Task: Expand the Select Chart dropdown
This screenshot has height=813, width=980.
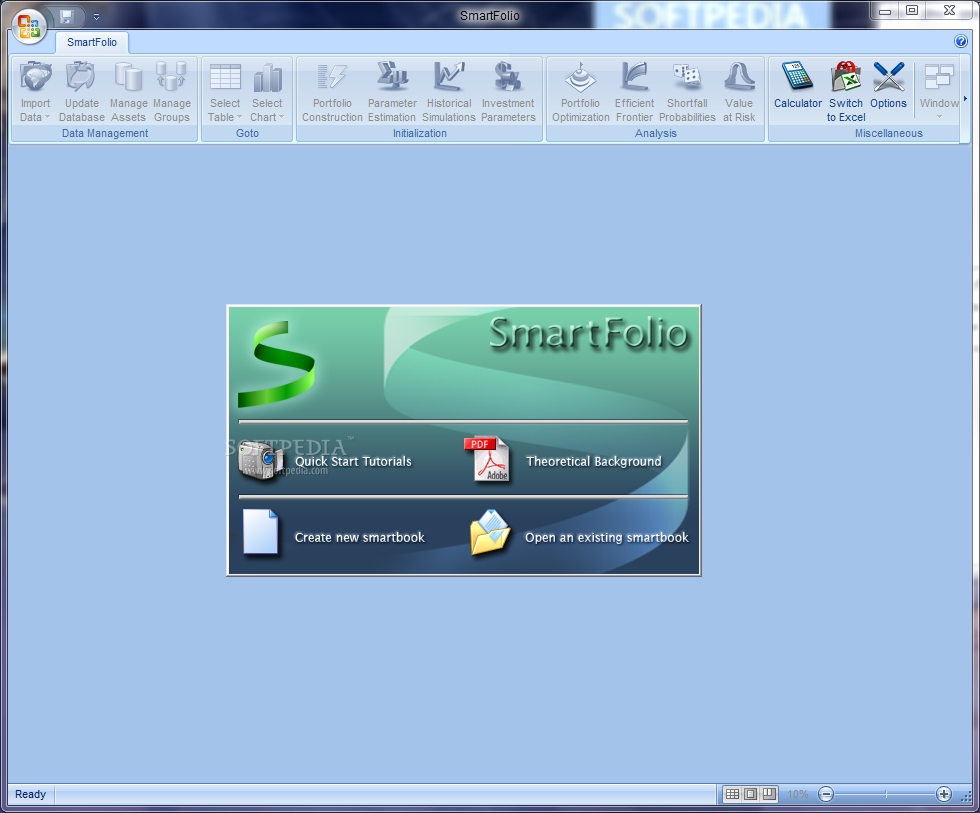Action: (267, 92)
